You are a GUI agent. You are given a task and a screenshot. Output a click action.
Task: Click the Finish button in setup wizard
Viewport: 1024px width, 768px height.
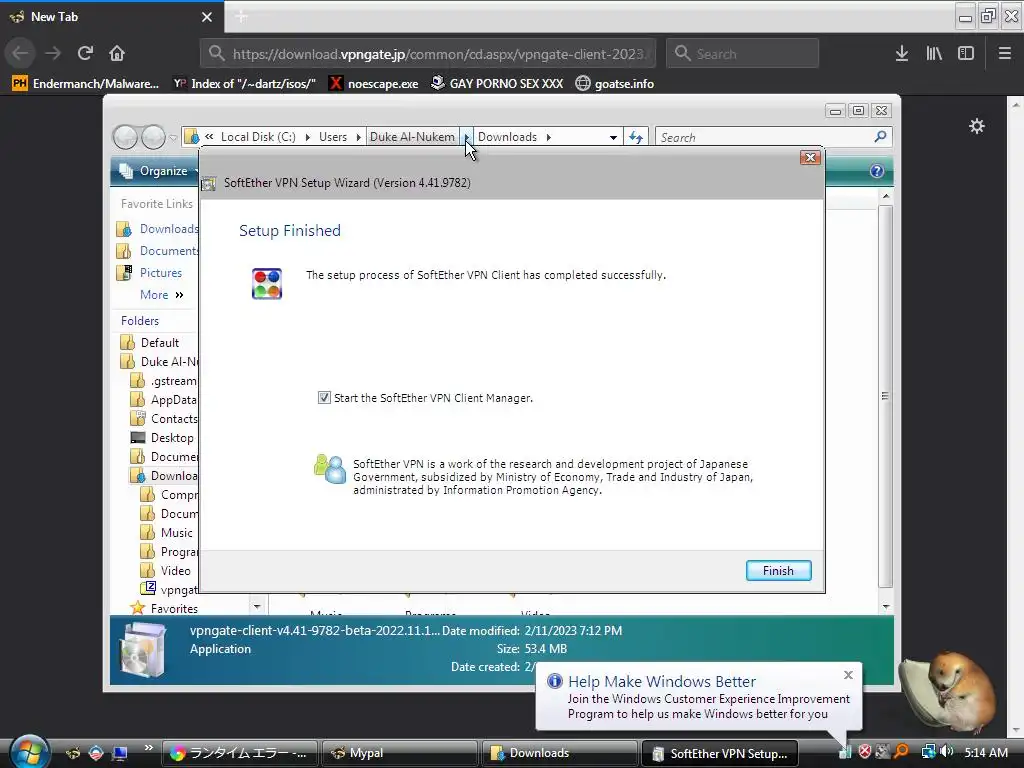(x=778, y=571)
